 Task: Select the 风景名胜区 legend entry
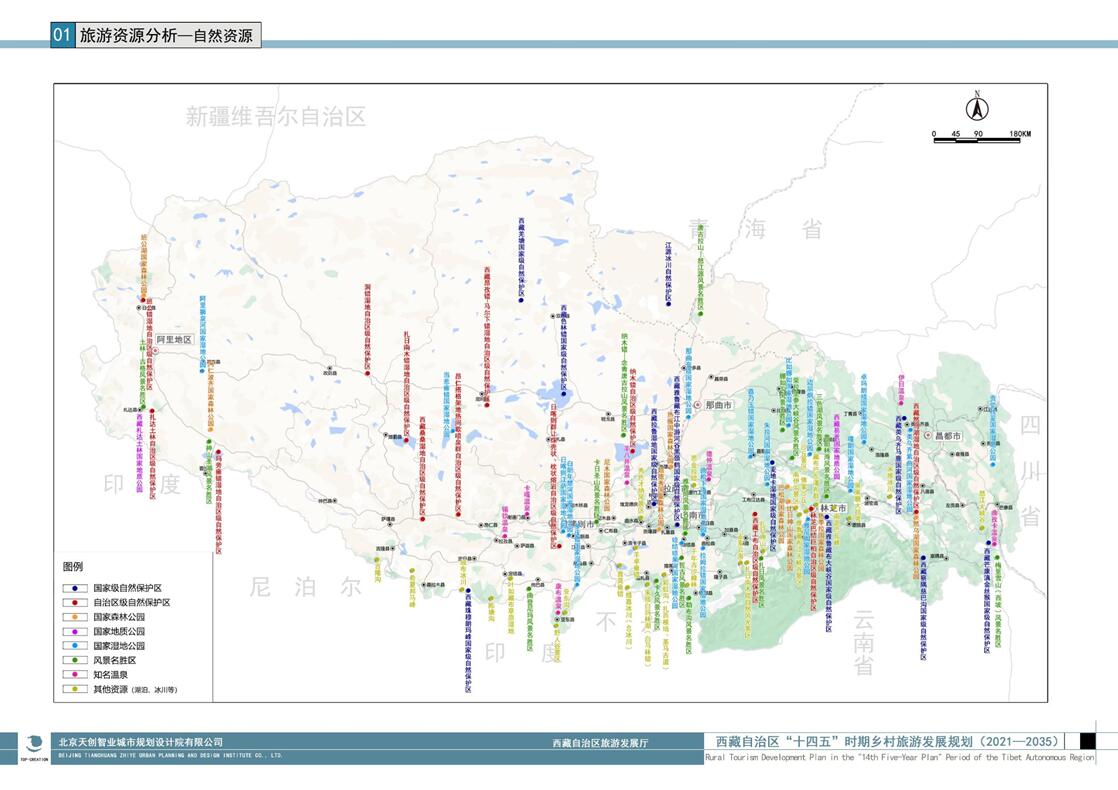pos(113,661)
